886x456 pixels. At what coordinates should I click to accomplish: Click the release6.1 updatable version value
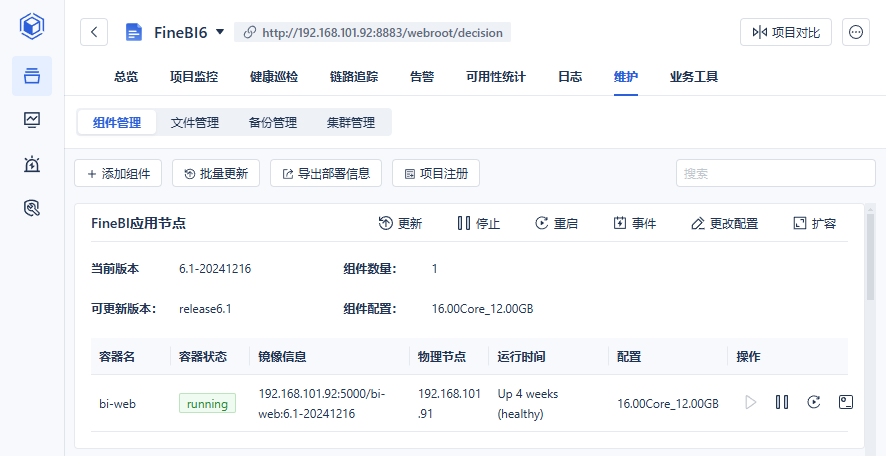[x=205, y=309]
